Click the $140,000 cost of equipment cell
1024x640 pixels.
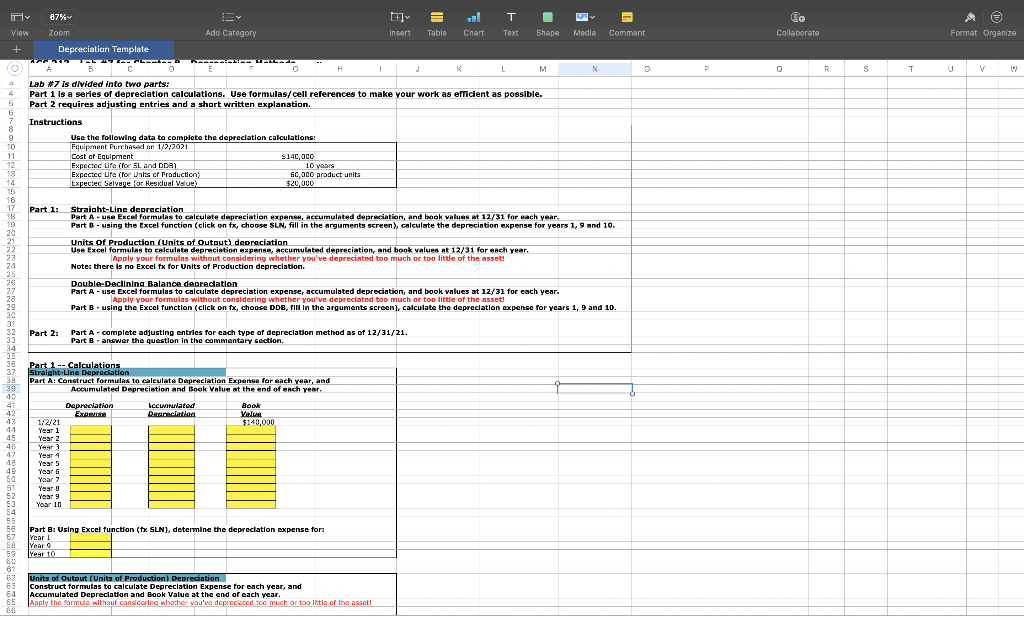[x=297, y=157]
